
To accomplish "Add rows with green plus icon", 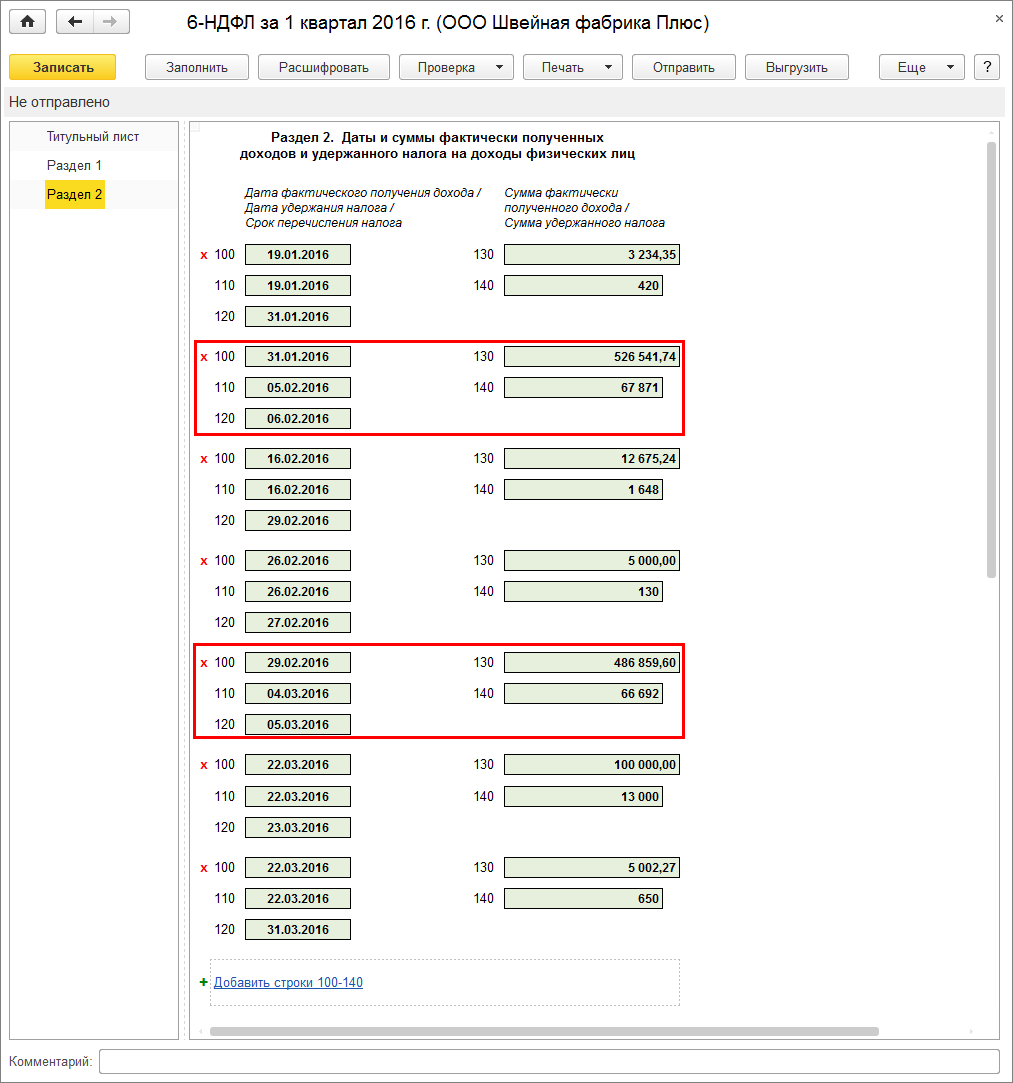I will pyautogui.click(x=204, y=982).
